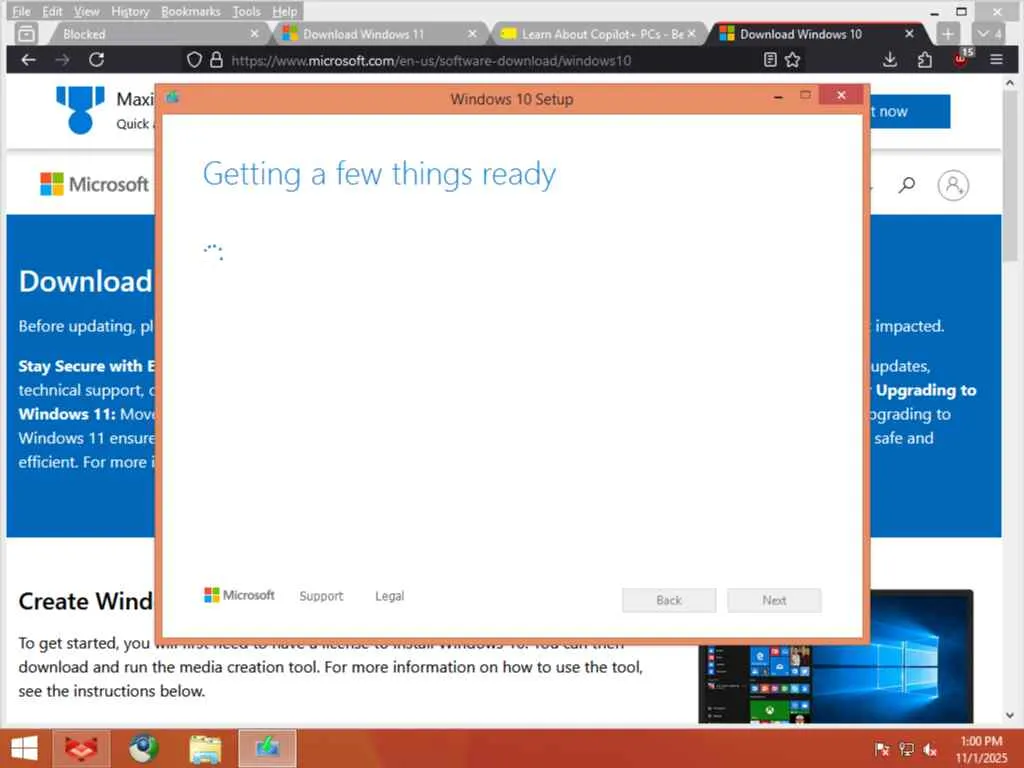Close the Download Windows 10 tab
The width and height of the screenshot is (1024, 768).
(909, 33)
